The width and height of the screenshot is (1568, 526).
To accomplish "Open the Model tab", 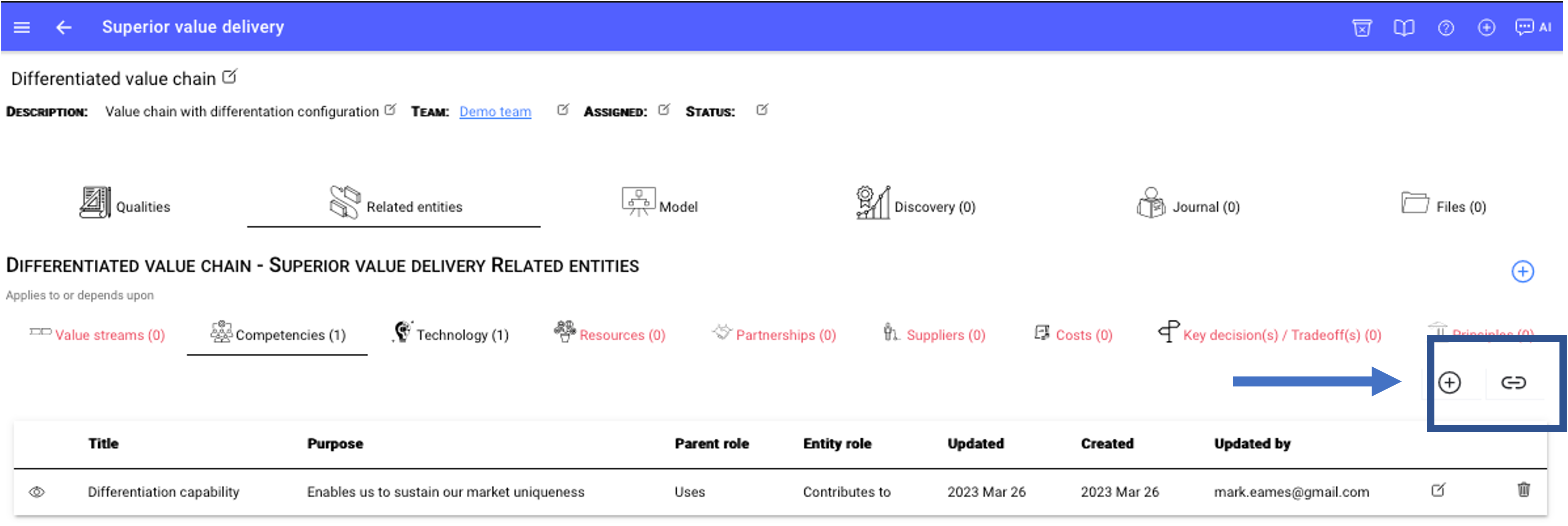I will pyautogui.click(x=660, y=206).
